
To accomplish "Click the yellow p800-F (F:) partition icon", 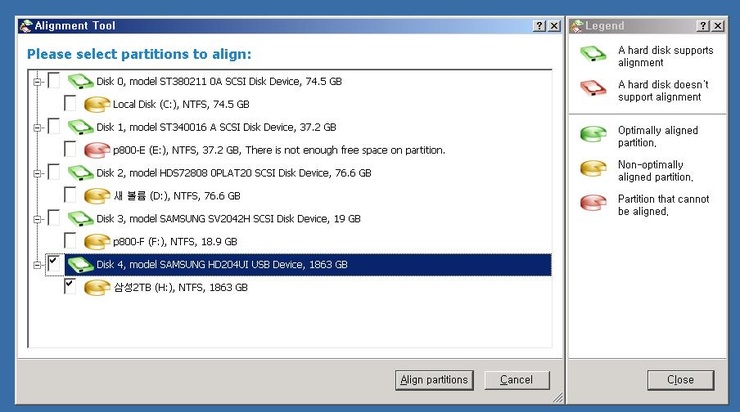I will (97, 241).
